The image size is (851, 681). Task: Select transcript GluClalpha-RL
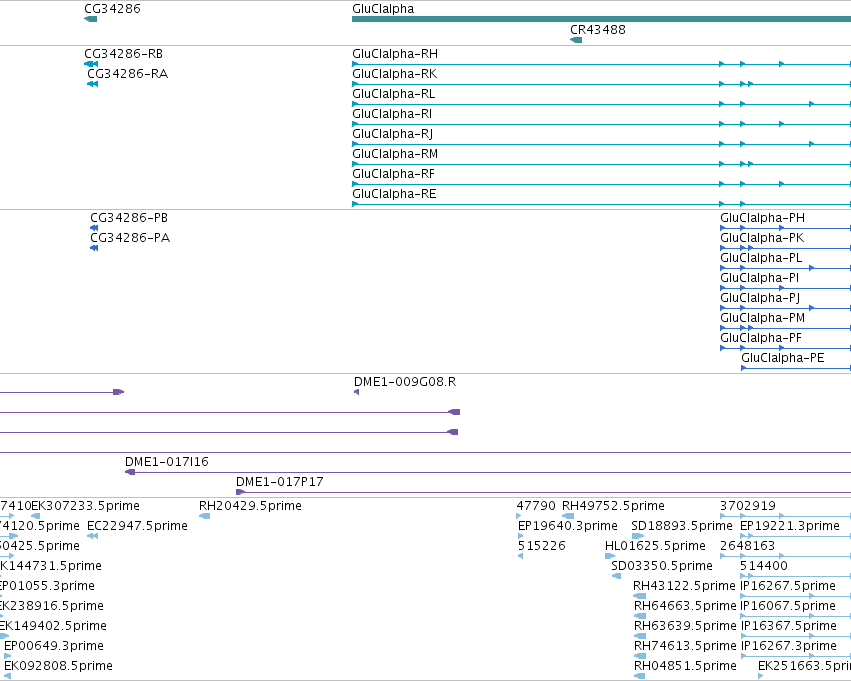click(x=393, y=94)
